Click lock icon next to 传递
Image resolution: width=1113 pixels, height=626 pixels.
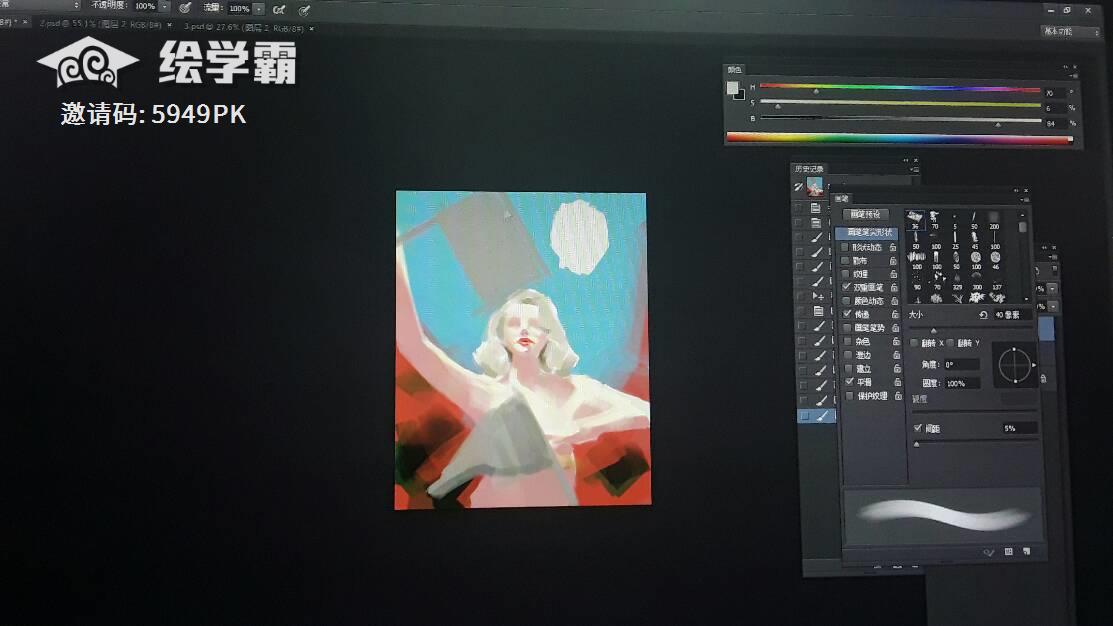pyautogui.click(x=895, y=314)
